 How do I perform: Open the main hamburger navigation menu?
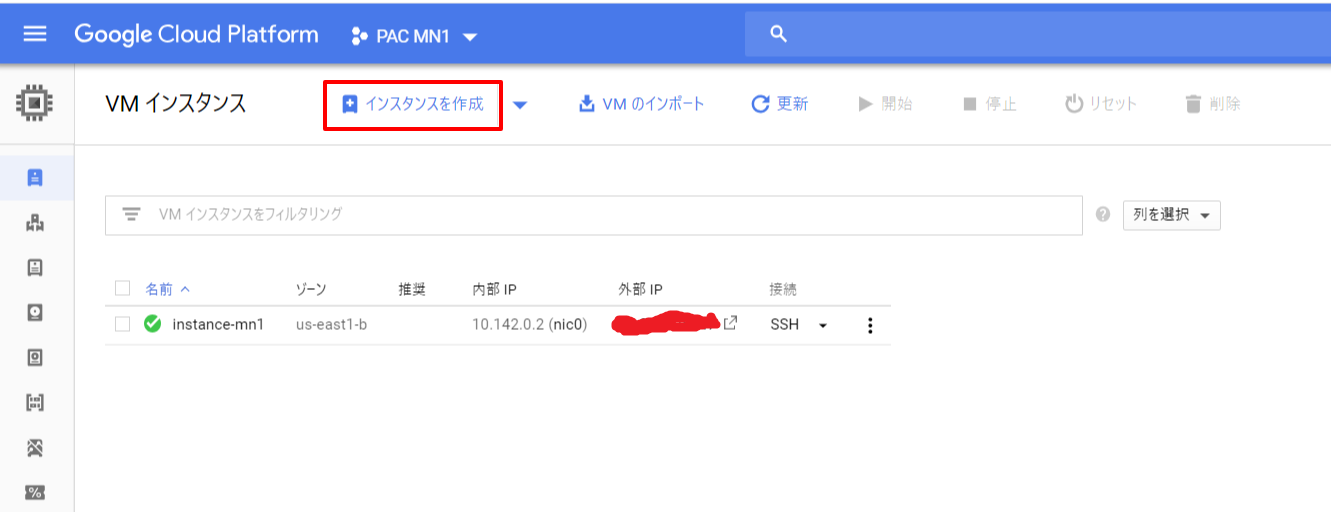pyautogui.click(x=35, y=34)
